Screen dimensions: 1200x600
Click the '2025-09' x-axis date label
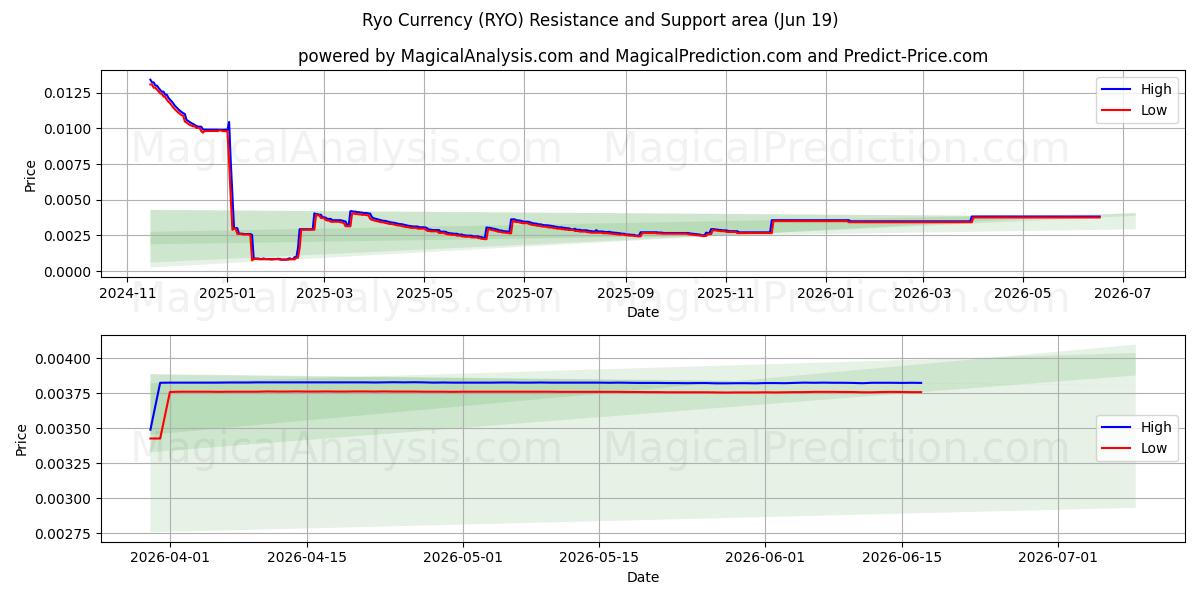click(x=626, y=294)
